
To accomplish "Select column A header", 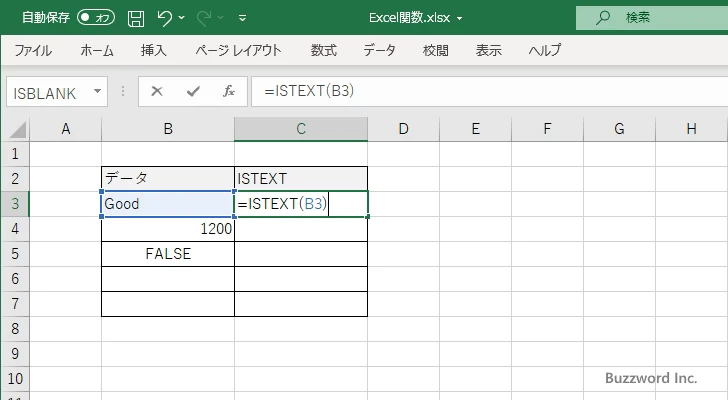I will [x=65, y=129].
